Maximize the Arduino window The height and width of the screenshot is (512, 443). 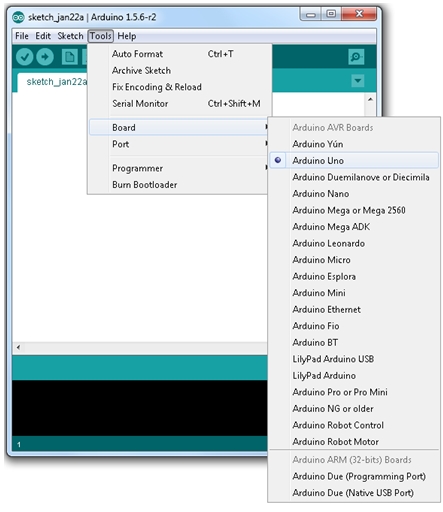[331, 14]
